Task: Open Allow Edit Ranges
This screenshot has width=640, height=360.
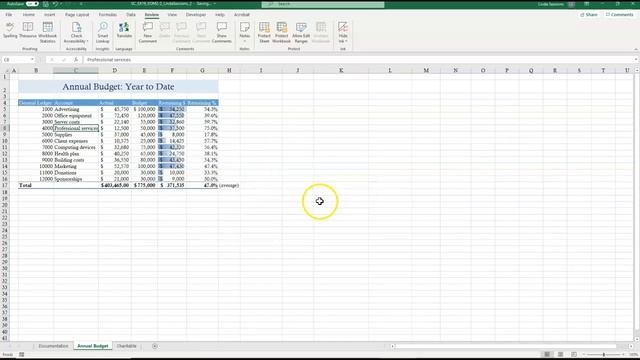Action: point(301,32)
